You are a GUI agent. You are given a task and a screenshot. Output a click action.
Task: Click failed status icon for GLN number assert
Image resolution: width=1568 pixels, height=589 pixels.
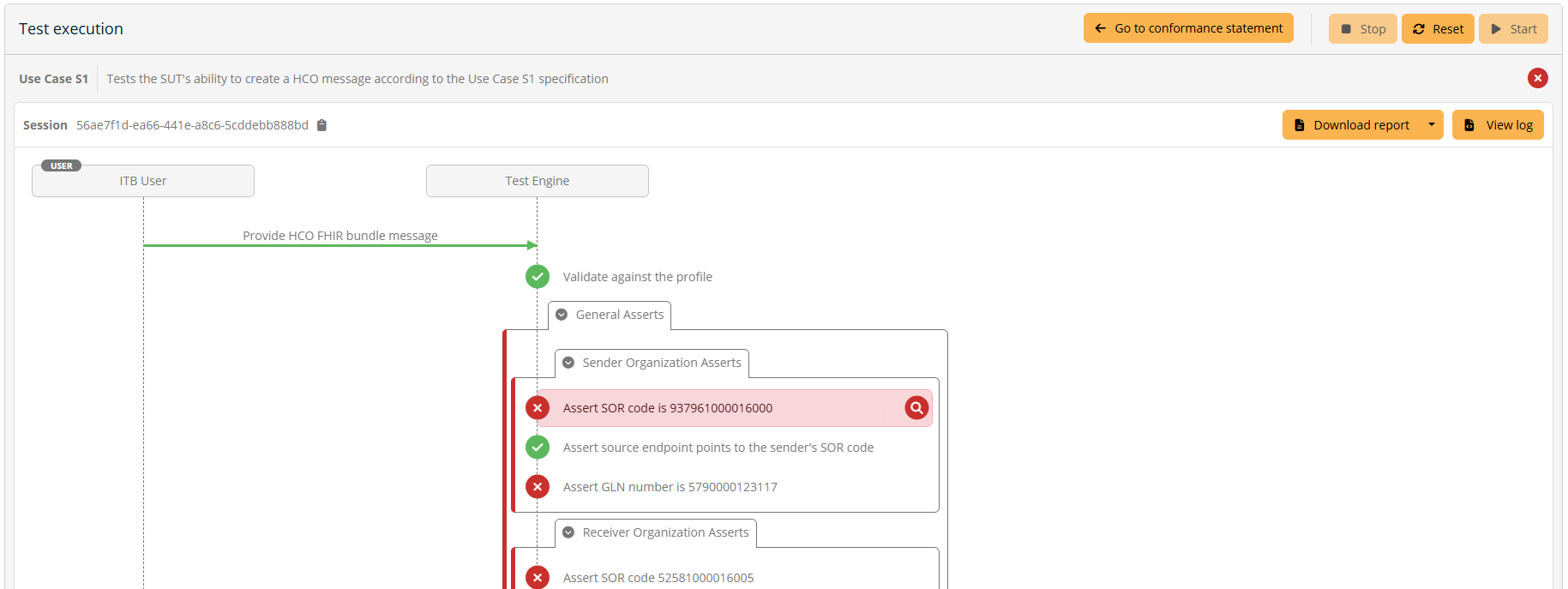click(x=538, y=487)
